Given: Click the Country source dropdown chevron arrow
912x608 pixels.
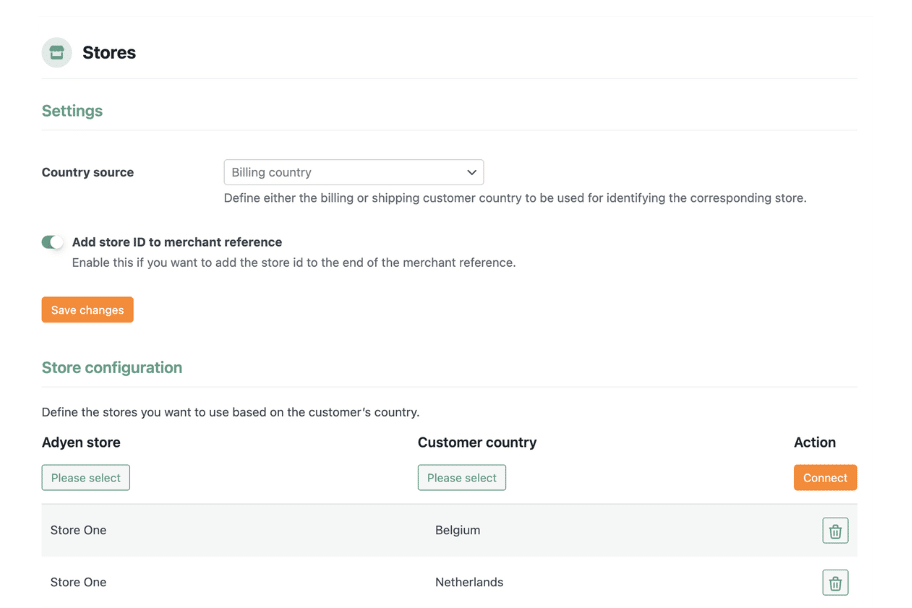Looking at the screenshot, I should [x=471, y=172].
